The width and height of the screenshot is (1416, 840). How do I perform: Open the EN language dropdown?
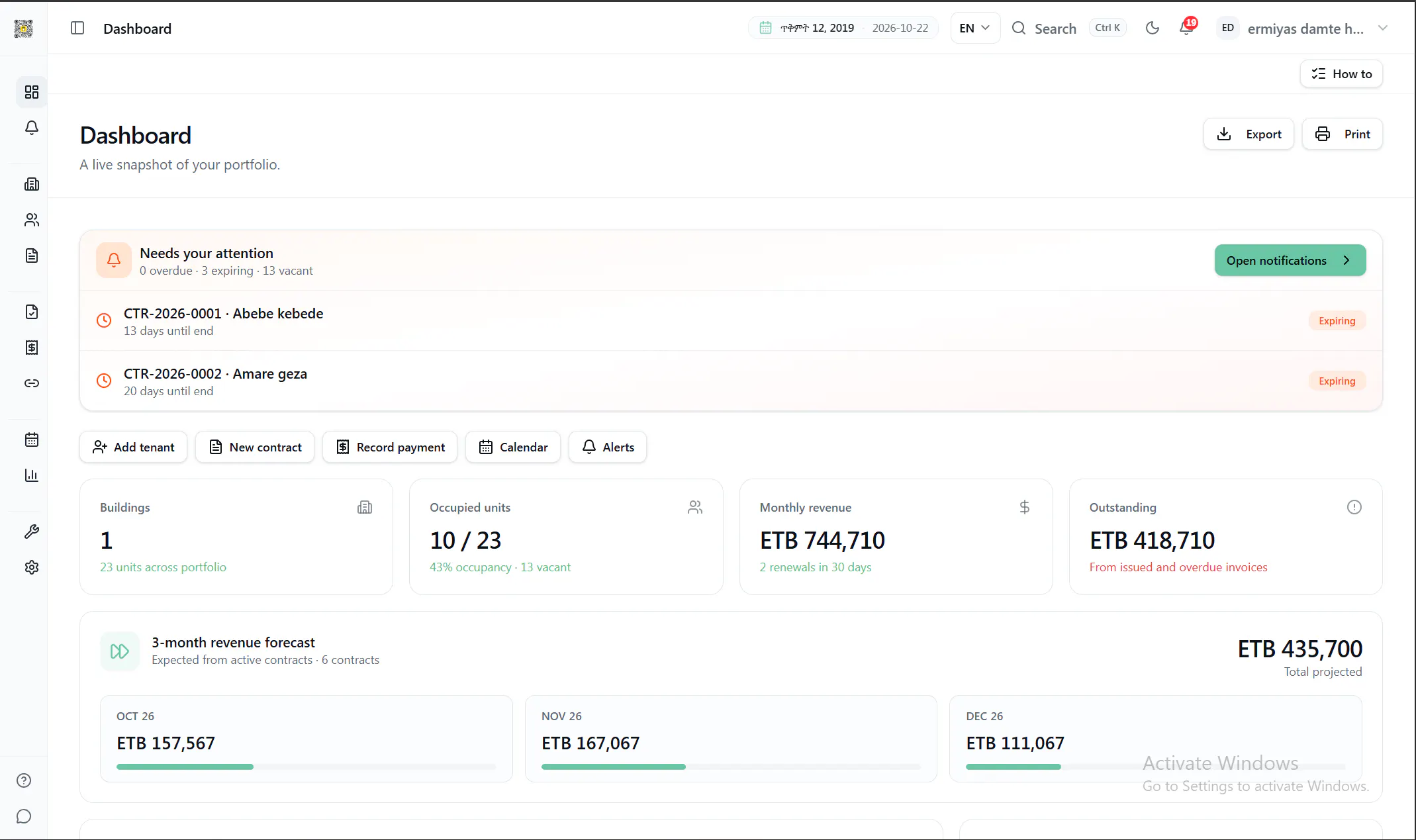pyautogui.click(x=975, y=28)
